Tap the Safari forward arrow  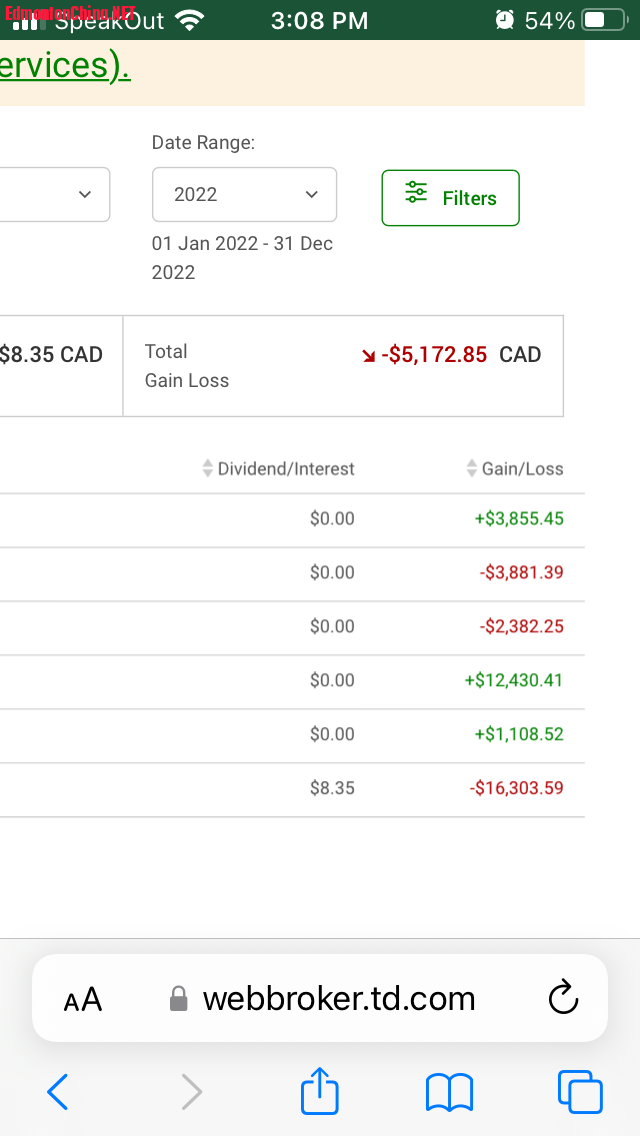point(191,1092)
